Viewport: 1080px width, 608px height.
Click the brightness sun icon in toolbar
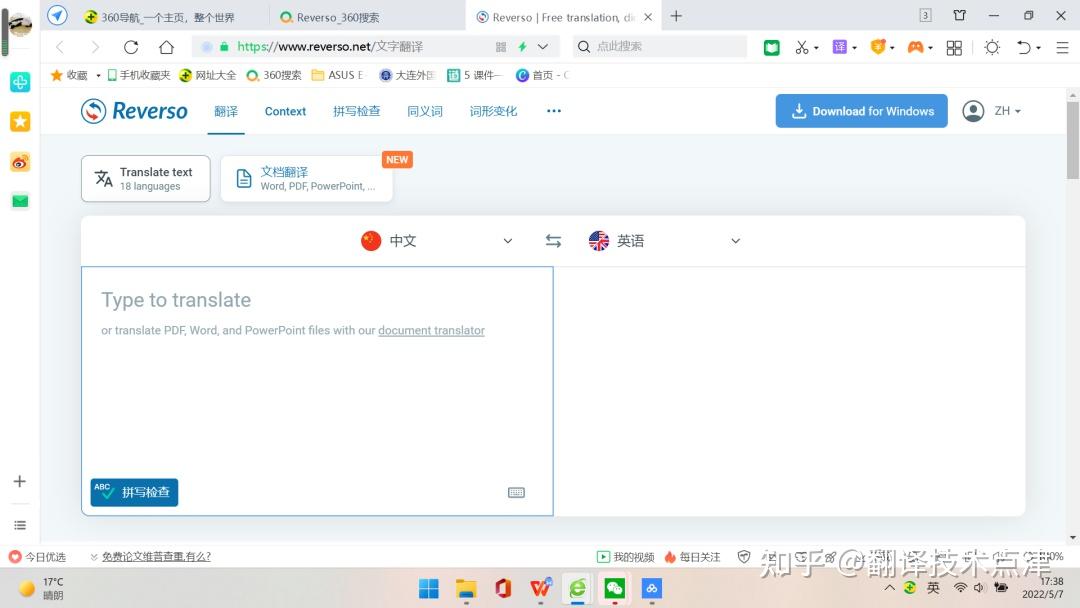(x=991, y=47)
